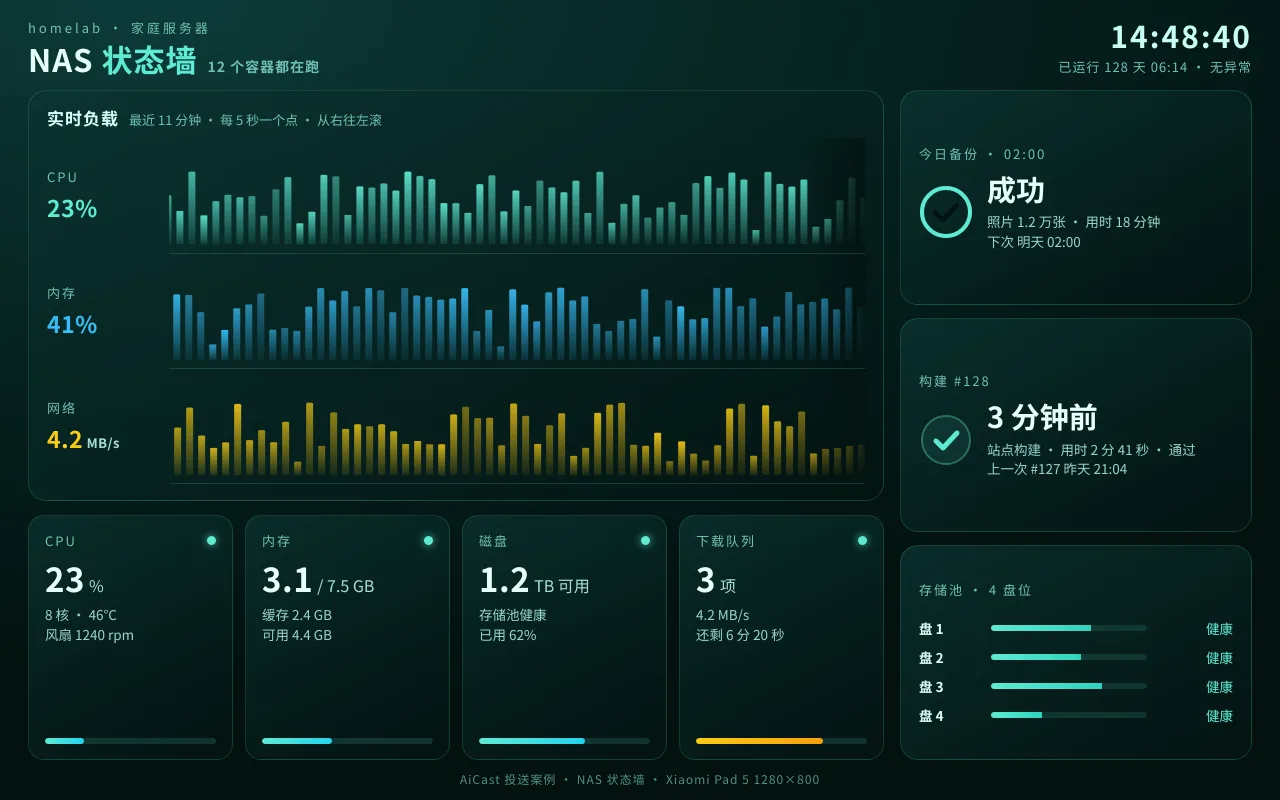Click the CPU card usage progress bar
The image size is (1280, 800).
point(130,741)
